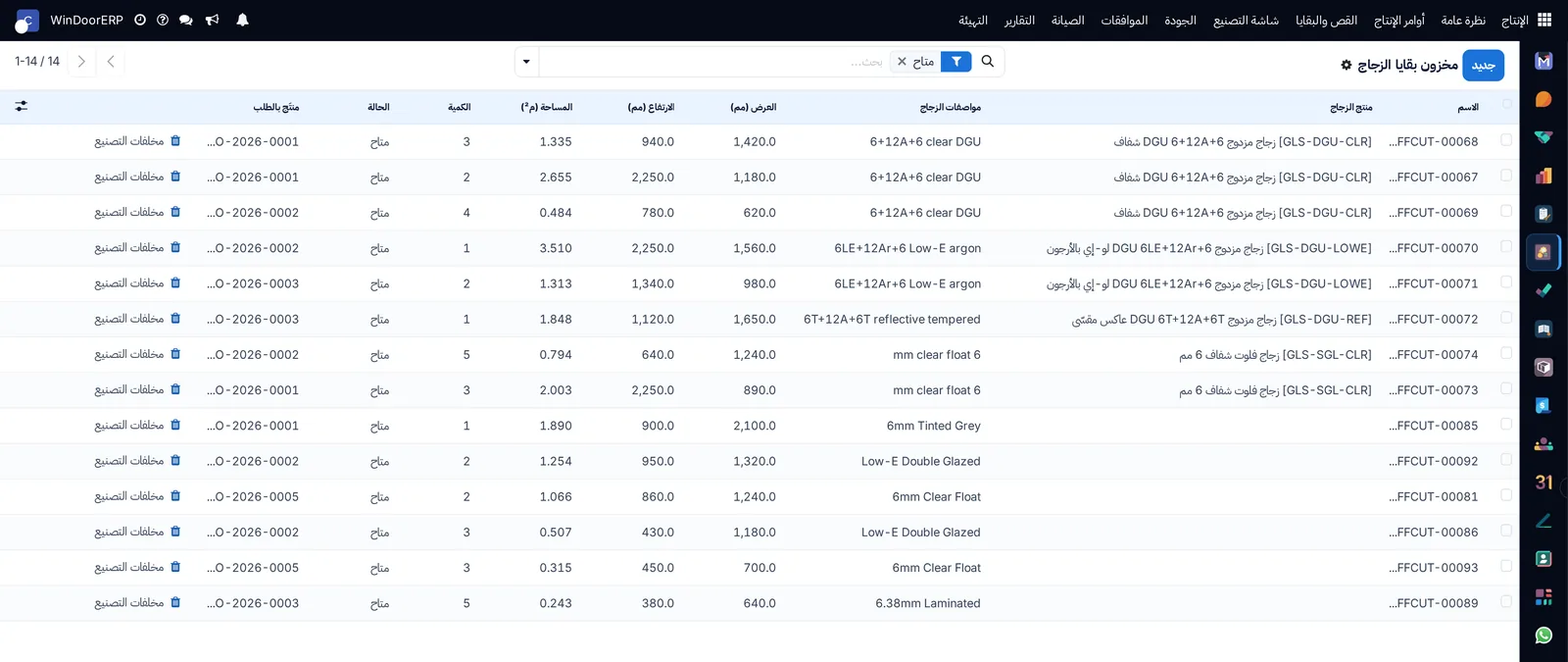Screen dimensions: 1568x662
Task: Expand the search options dropdown arrow
Action: click(526, 62)
